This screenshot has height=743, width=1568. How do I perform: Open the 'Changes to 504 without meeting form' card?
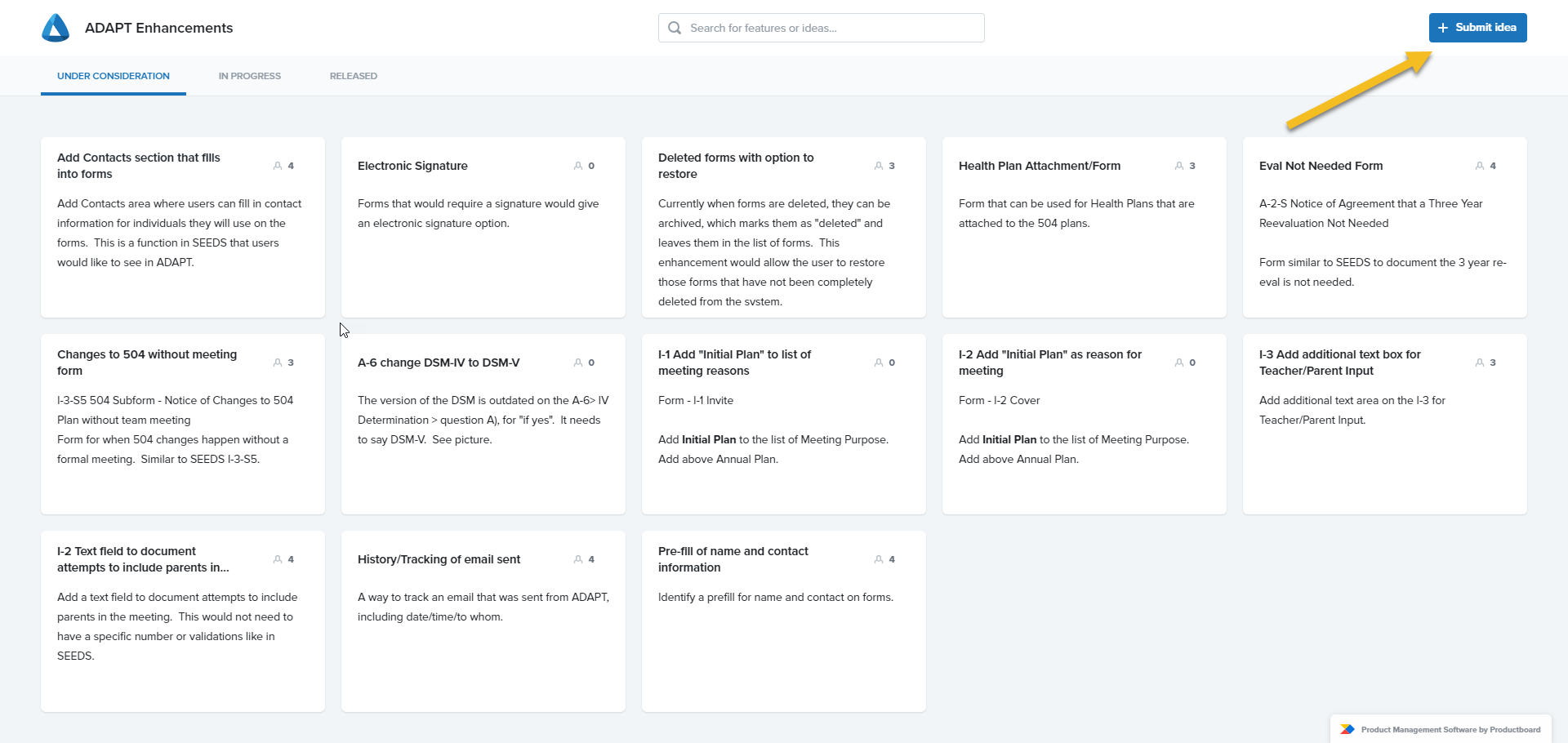click(182, 425)
